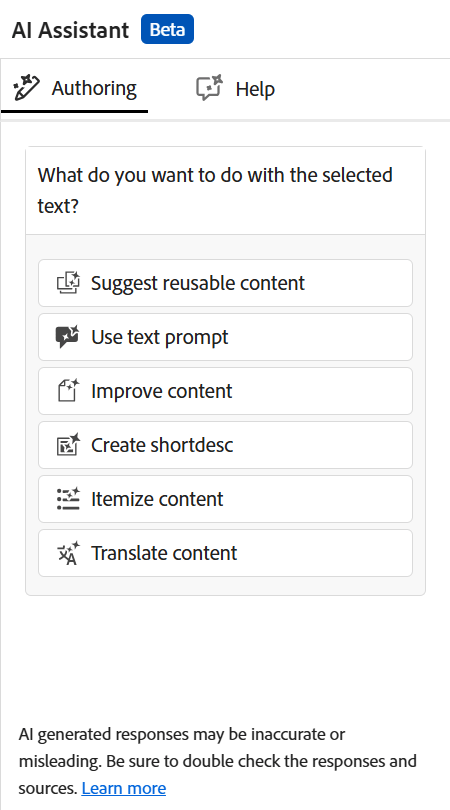The width and height of the screenshot is (450, 810).
Task: Click the blue Beta badge
Action: point(167,29)
